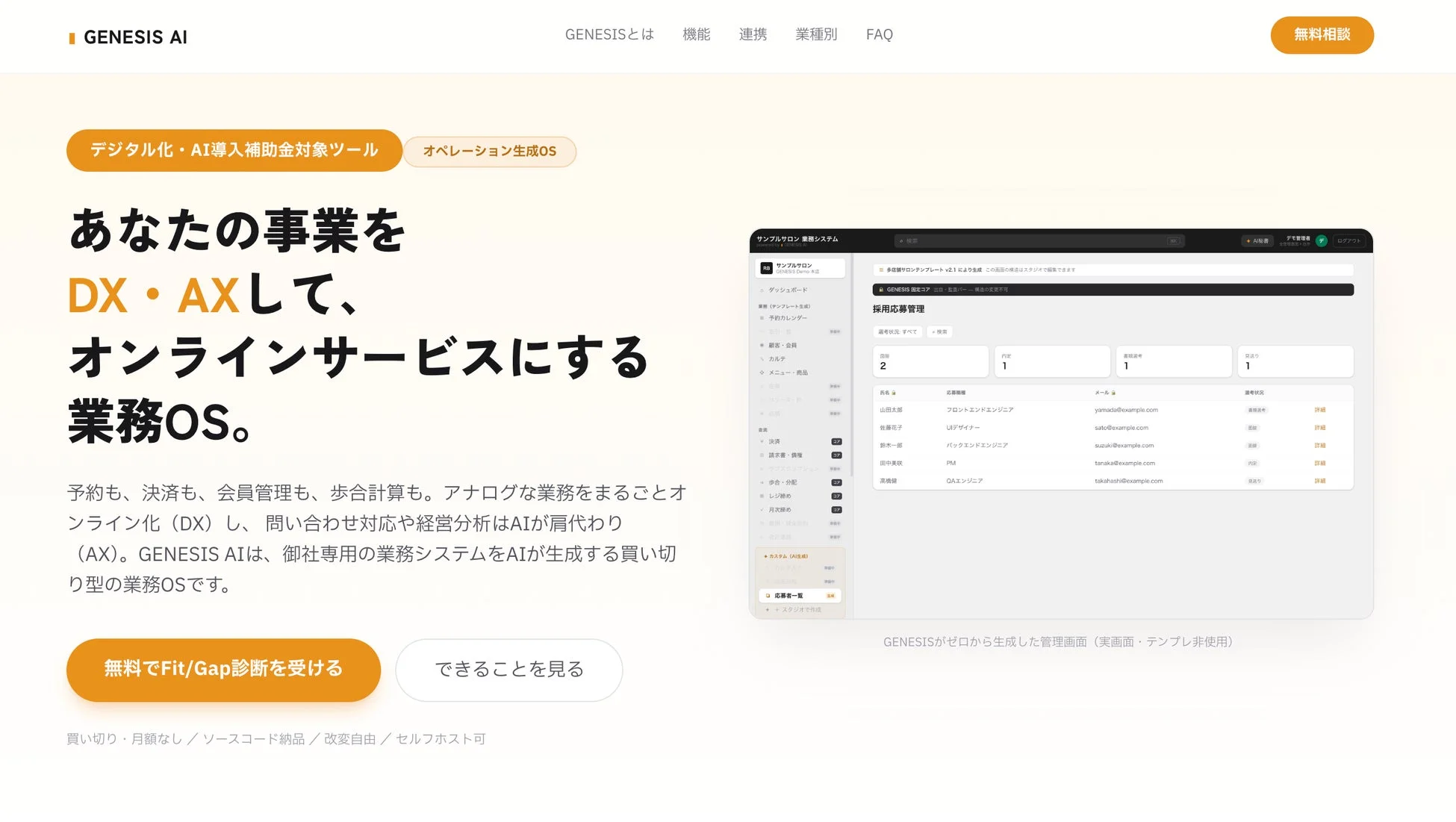Click the green デ user avatar icon
The height and width of the screenshot is (822, 1456).
point(1322,240)
